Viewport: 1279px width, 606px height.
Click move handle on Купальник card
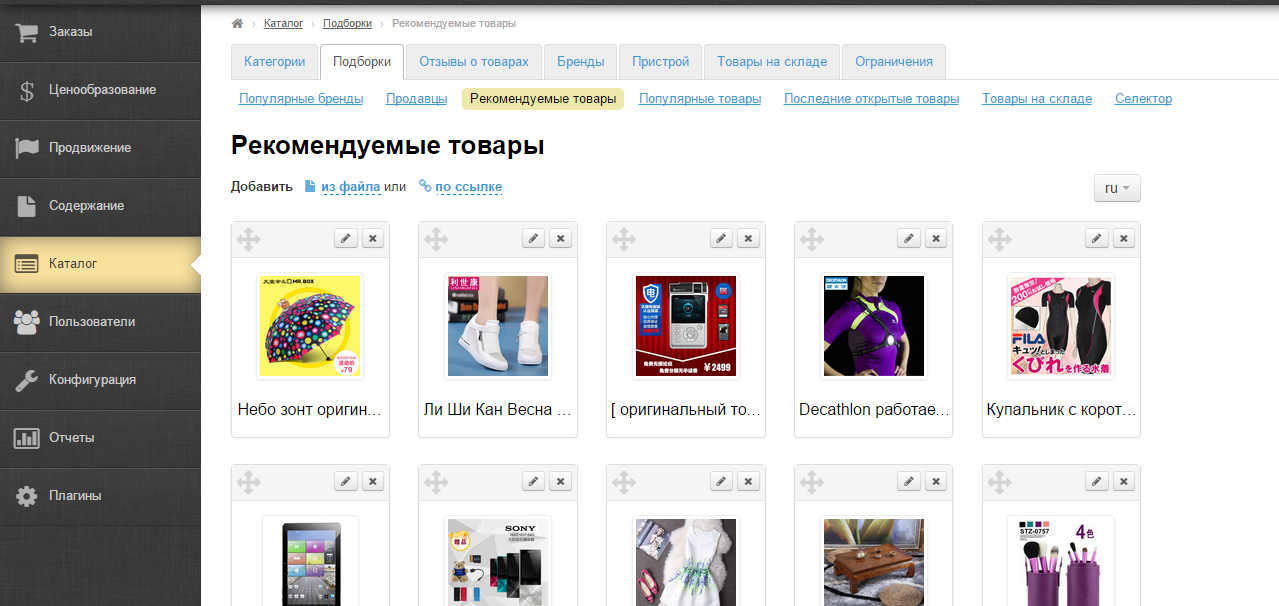click(1000, 239)
